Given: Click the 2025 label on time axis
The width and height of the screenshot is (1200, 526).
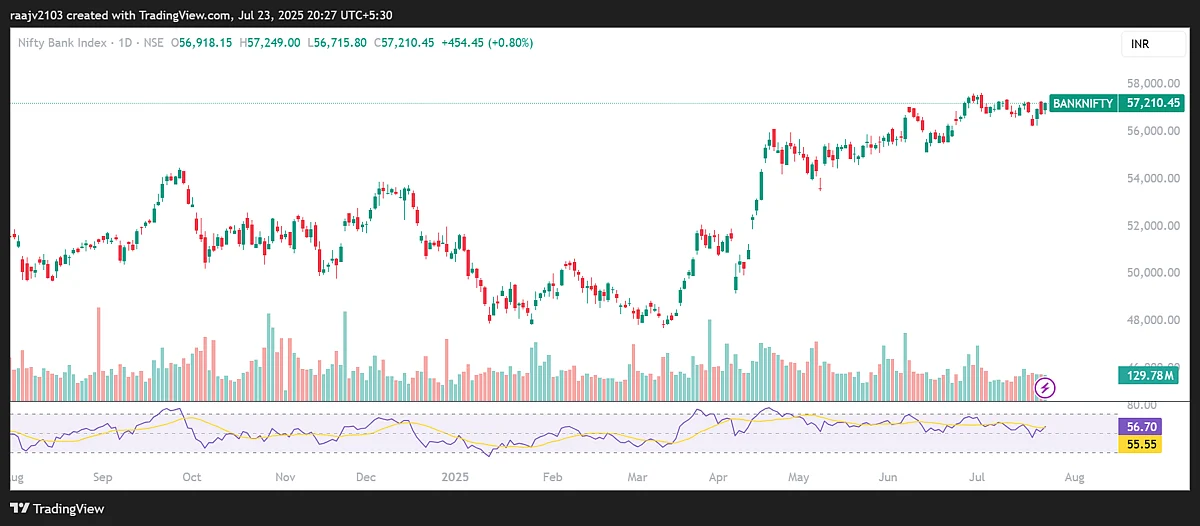Looking at the screenshot, I should pyautogui.click(x=455, y=478).
